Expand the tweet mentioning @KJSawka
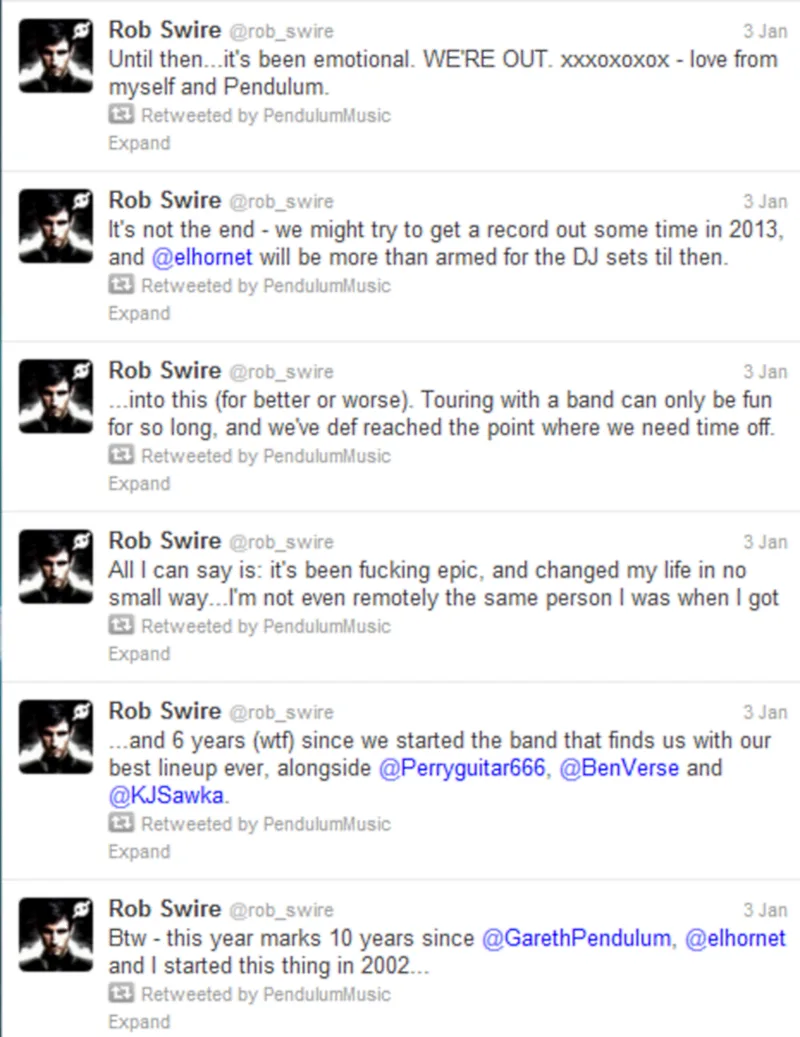 tap(139, 852)
